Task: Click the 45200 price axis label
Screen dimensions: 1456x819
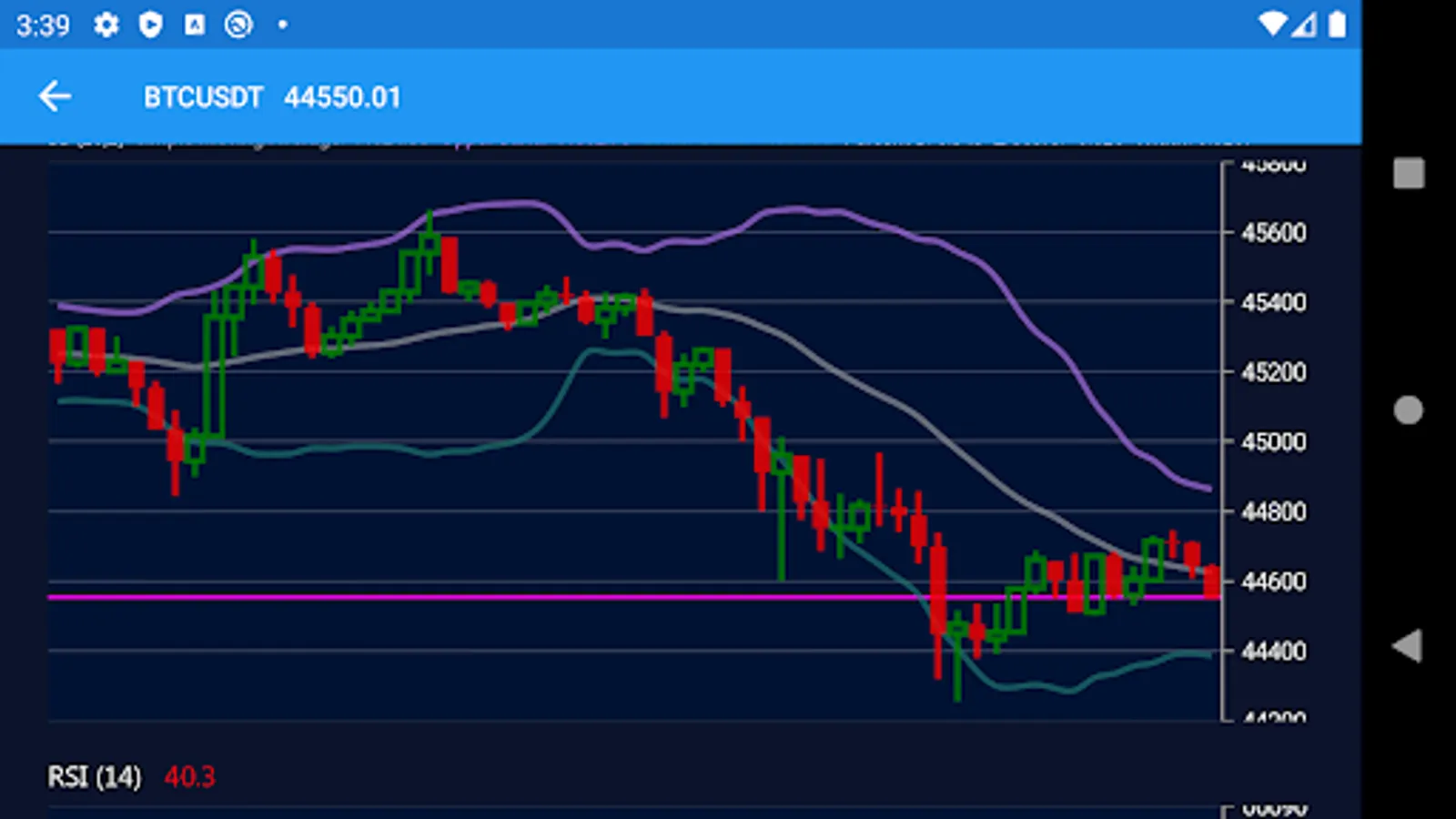Action: tap(1274, 372)
